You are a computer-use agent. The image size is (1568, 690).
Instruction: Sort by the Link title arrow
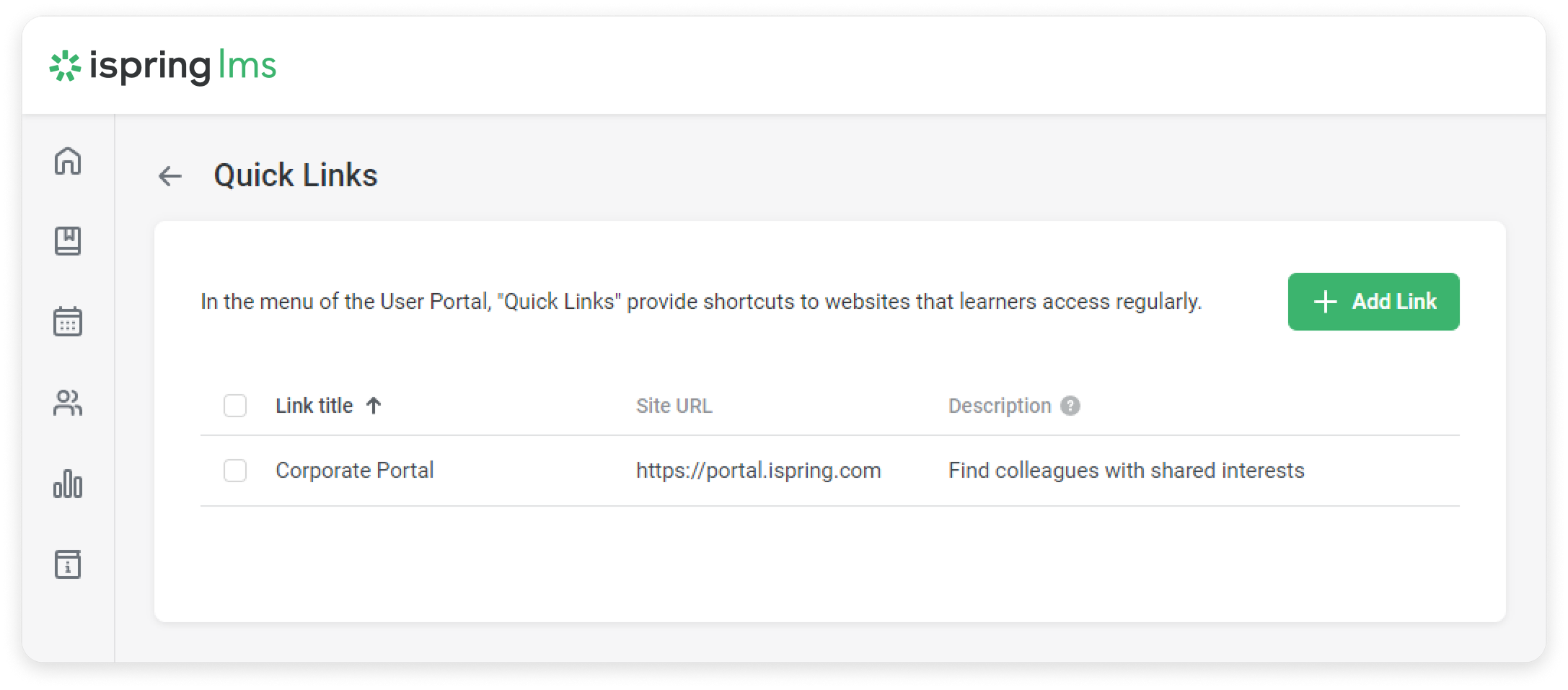pos(374,406)
